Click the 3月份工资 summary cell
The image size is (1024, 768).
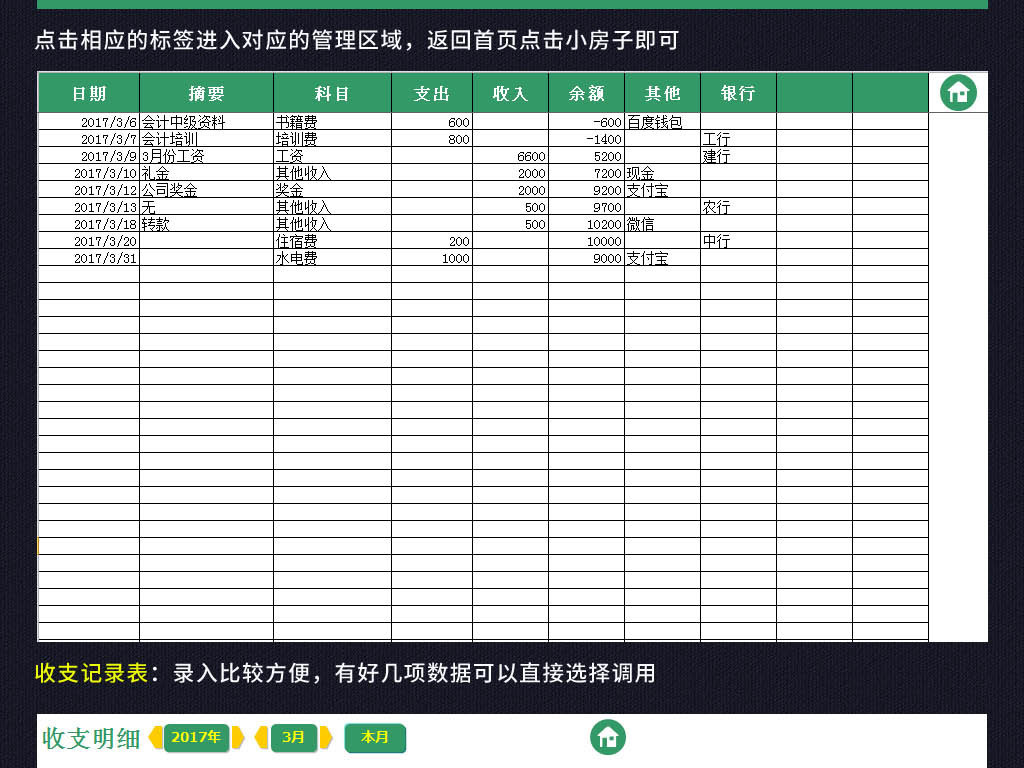click(206, 156)
